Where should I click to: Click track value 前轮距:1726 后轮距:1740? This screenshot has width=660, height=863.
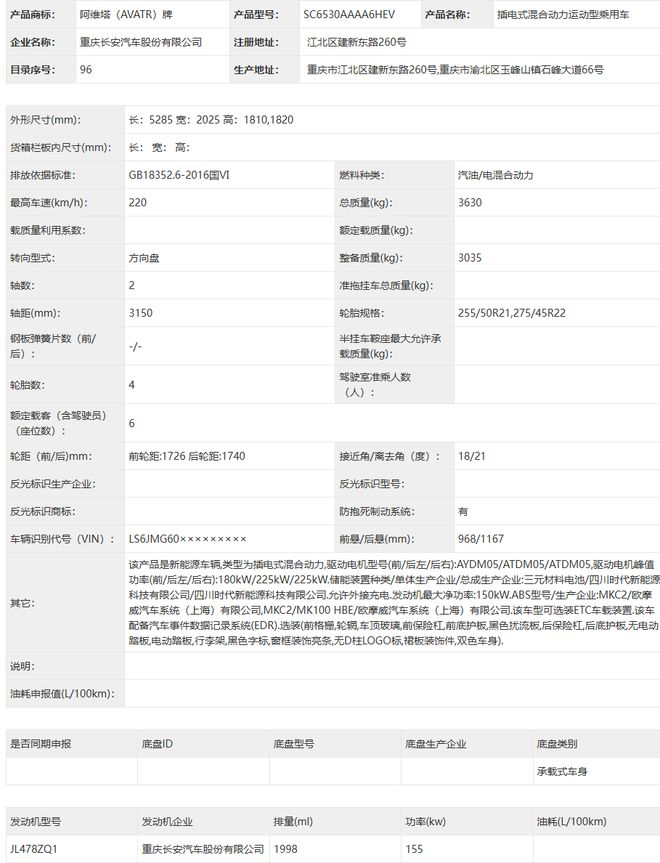pyautogui.click(x=187, y=456)
